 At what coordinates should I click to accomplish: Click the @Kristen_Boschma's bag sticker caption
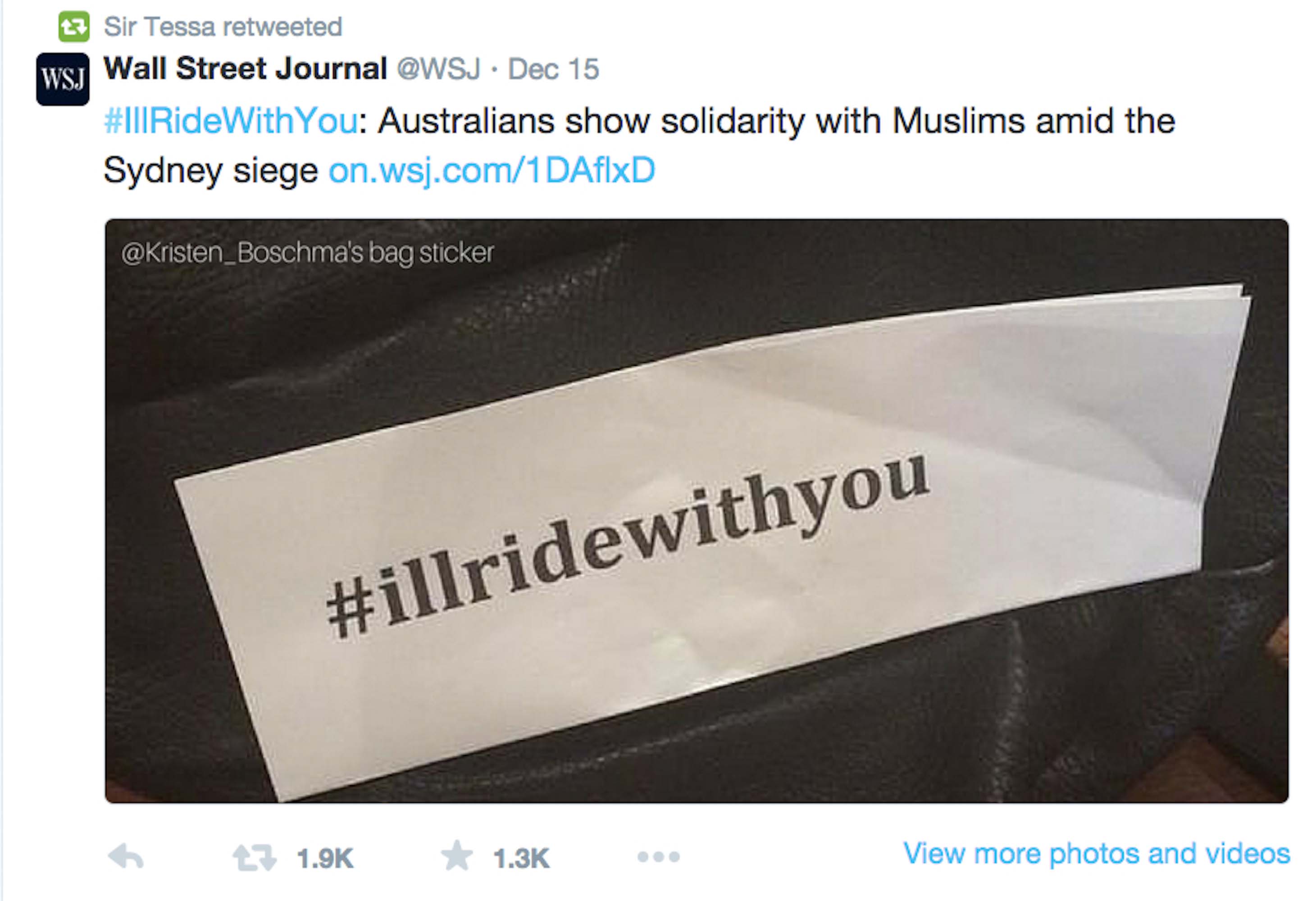[x=307, y=253]
